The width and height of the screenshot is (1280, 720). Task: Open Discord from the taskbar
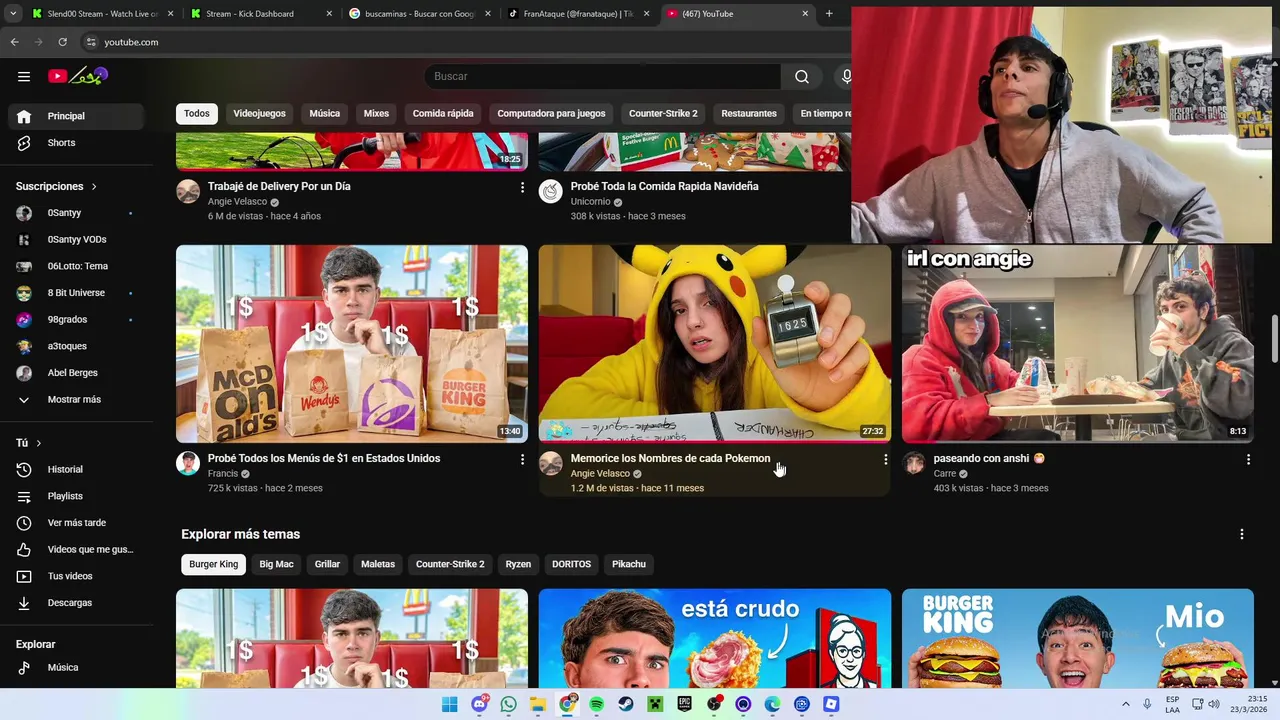[x=480, y=704]
